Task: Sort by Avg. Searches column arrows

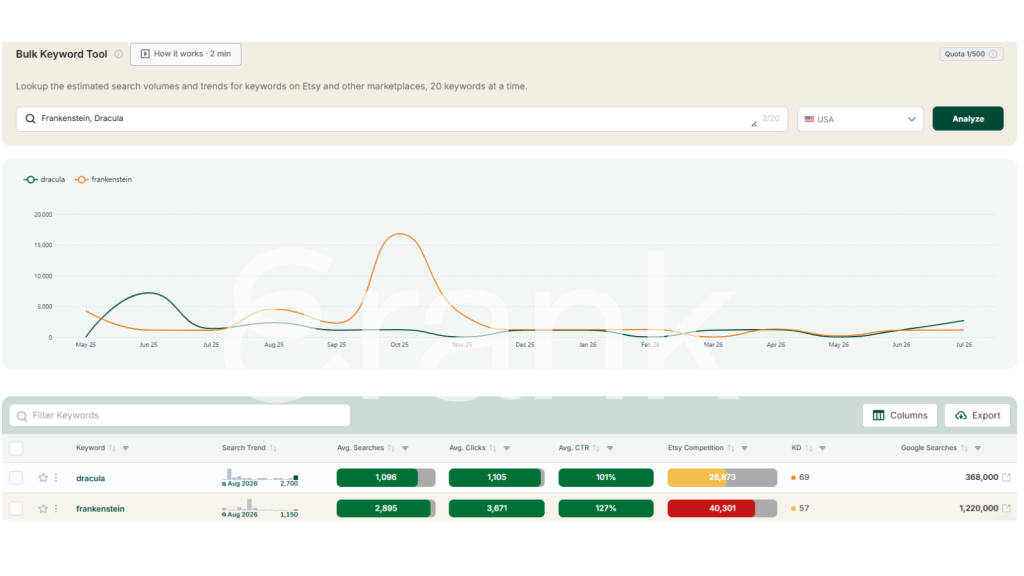Action: pos(391,448)
